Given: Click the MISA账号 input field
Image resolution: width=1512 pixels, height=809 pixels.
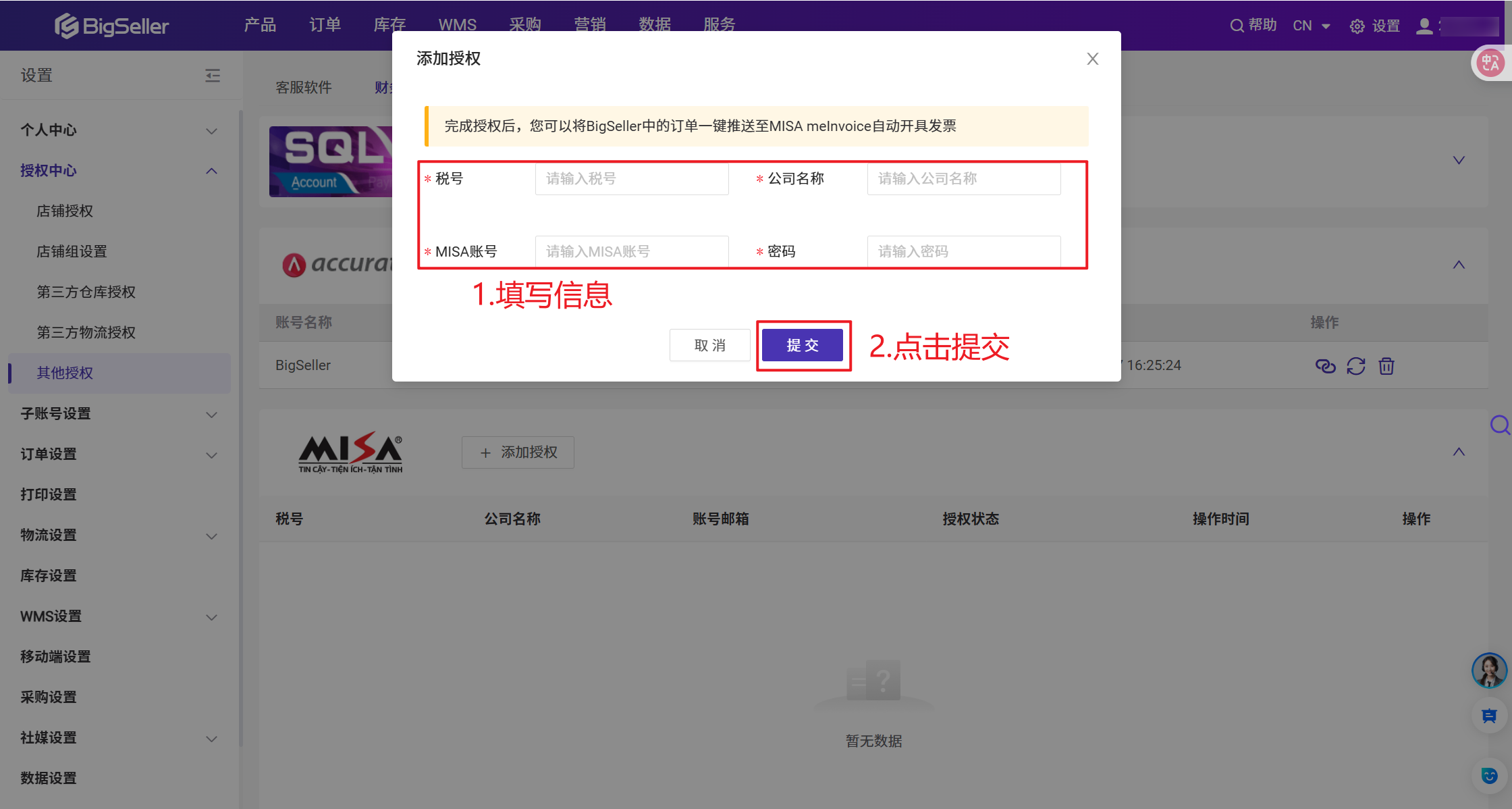Looking at the screenshot, I should pos(632,251).
